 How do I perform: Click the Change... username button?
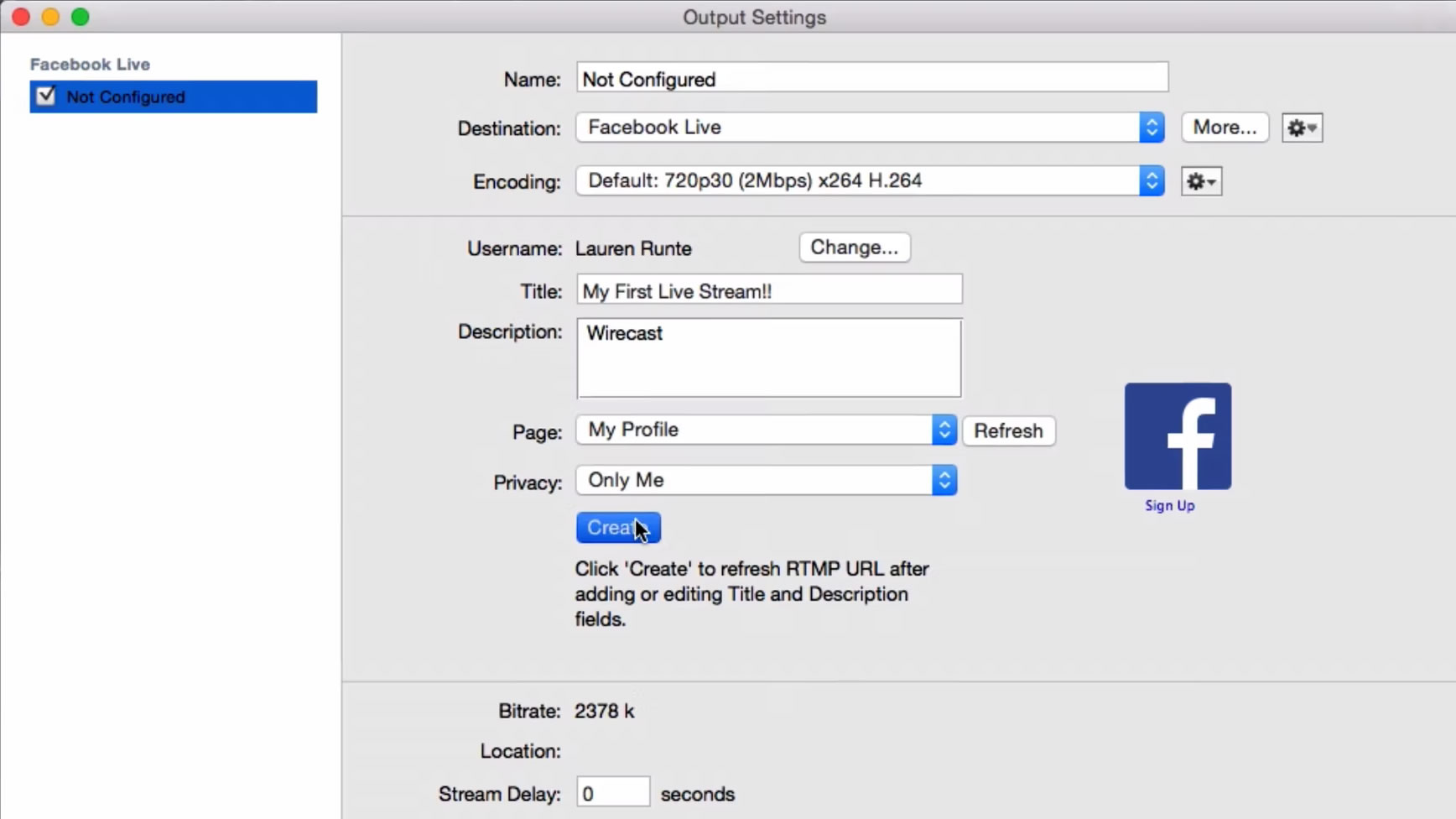(x=854, y=248)
